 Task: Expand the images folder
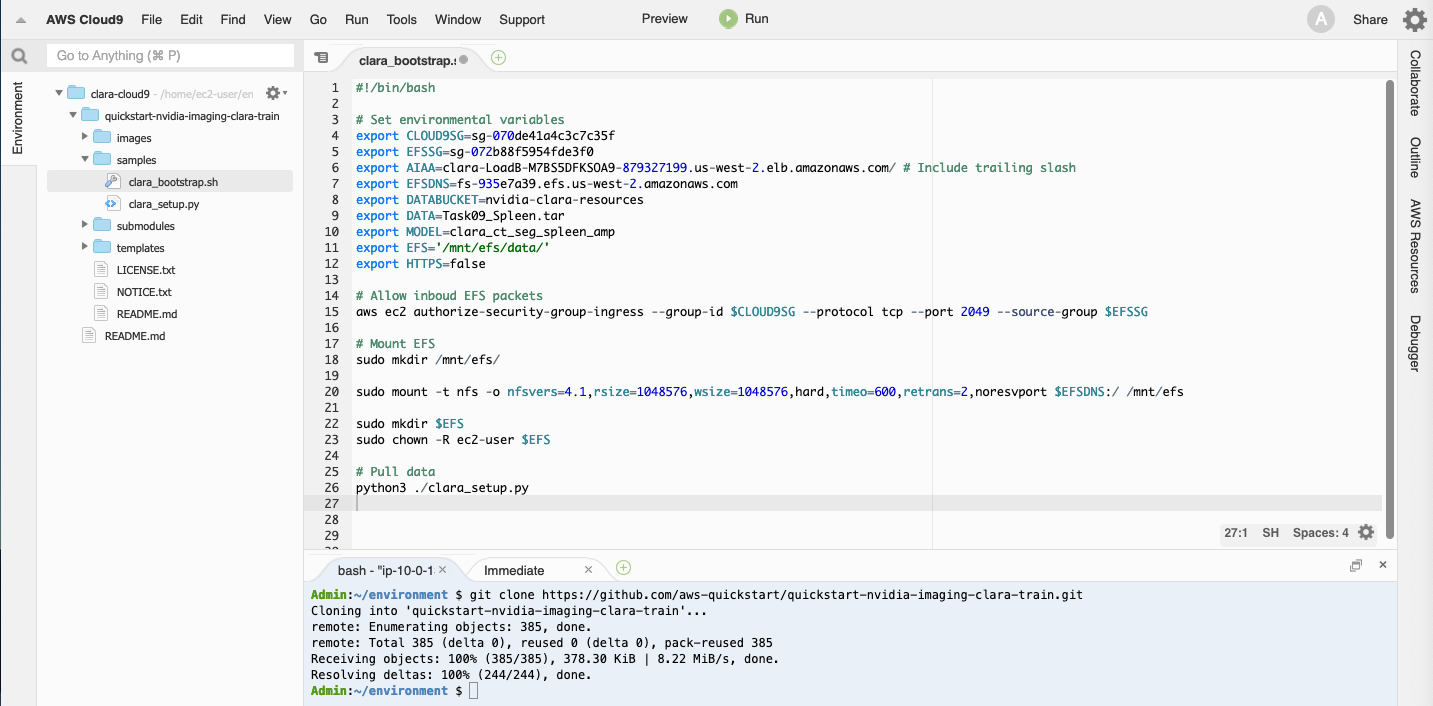[x=86, y=138]
